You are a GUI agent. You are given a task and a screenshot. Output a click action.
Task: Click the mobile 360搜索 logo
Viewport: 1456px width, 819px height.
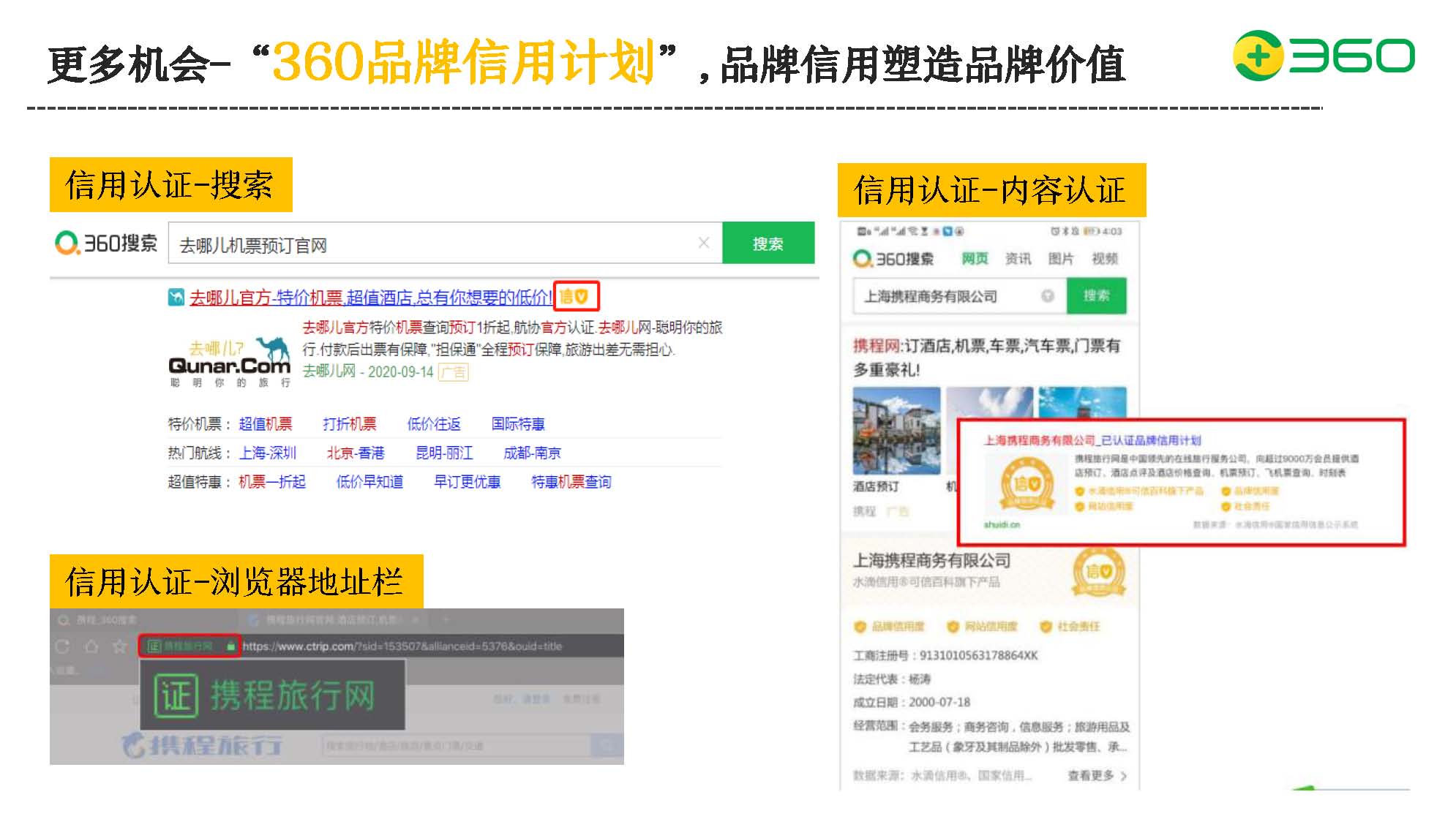pyautogui.click(x=893, y=259)
